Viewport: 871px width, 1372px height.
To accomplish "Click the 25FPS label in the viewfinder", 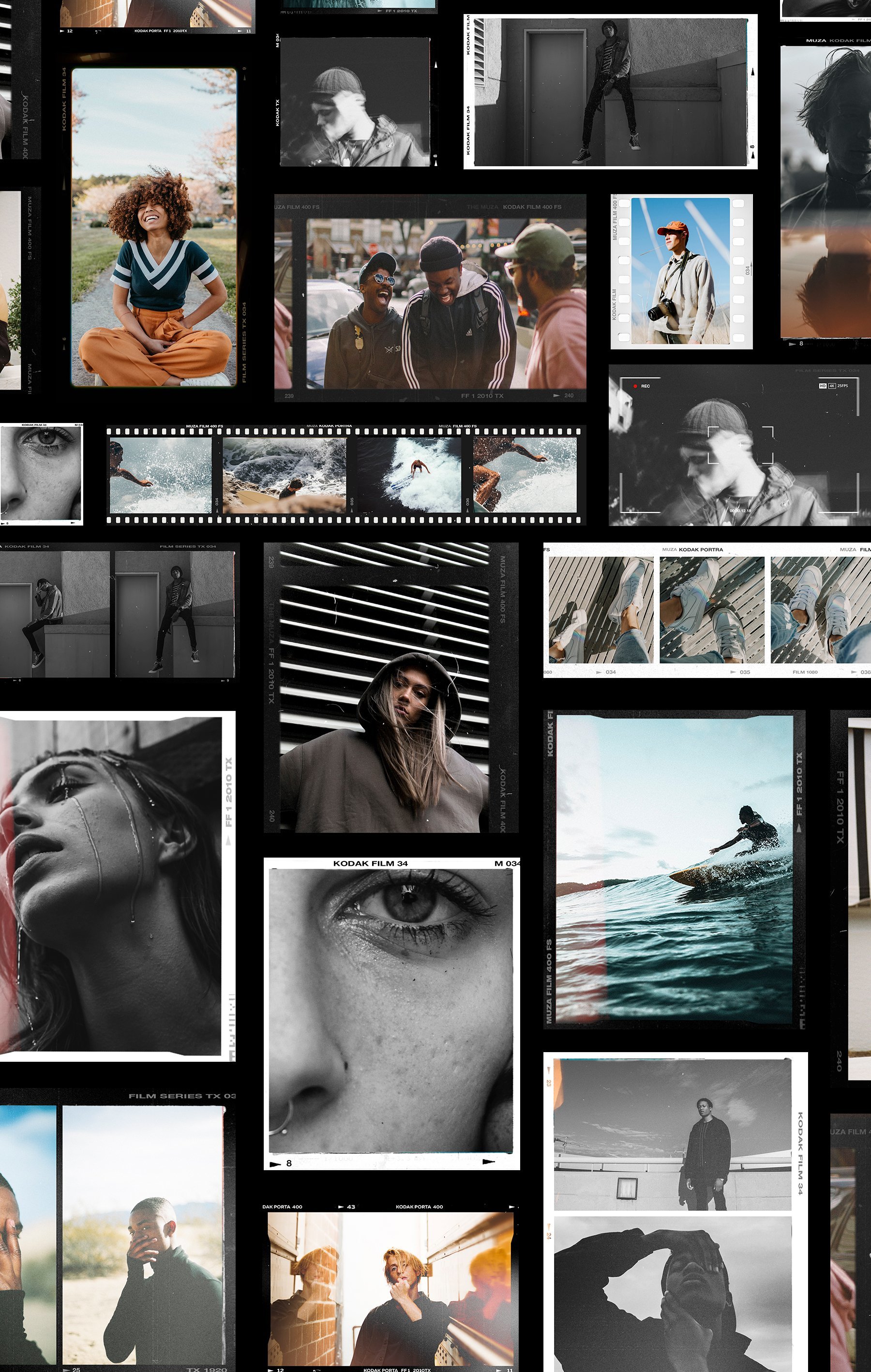I will pyautogui.click(x=842, y=386).
